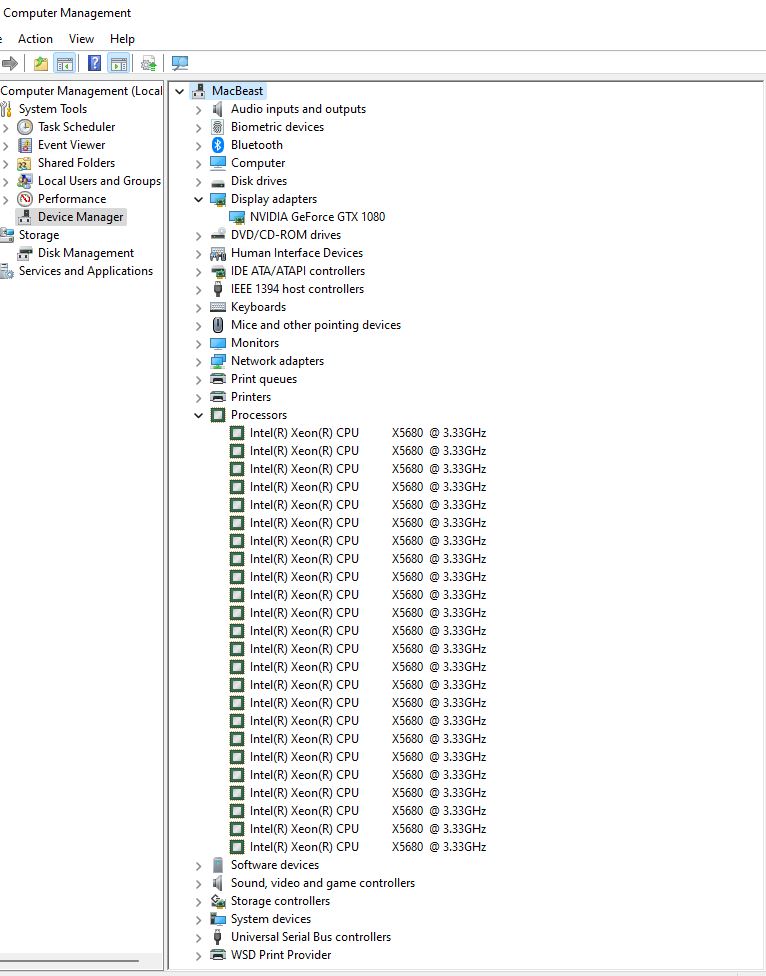
Task: Collapse the MacBeast computer node
Action: pyautogui.click(x=179, y=92)
